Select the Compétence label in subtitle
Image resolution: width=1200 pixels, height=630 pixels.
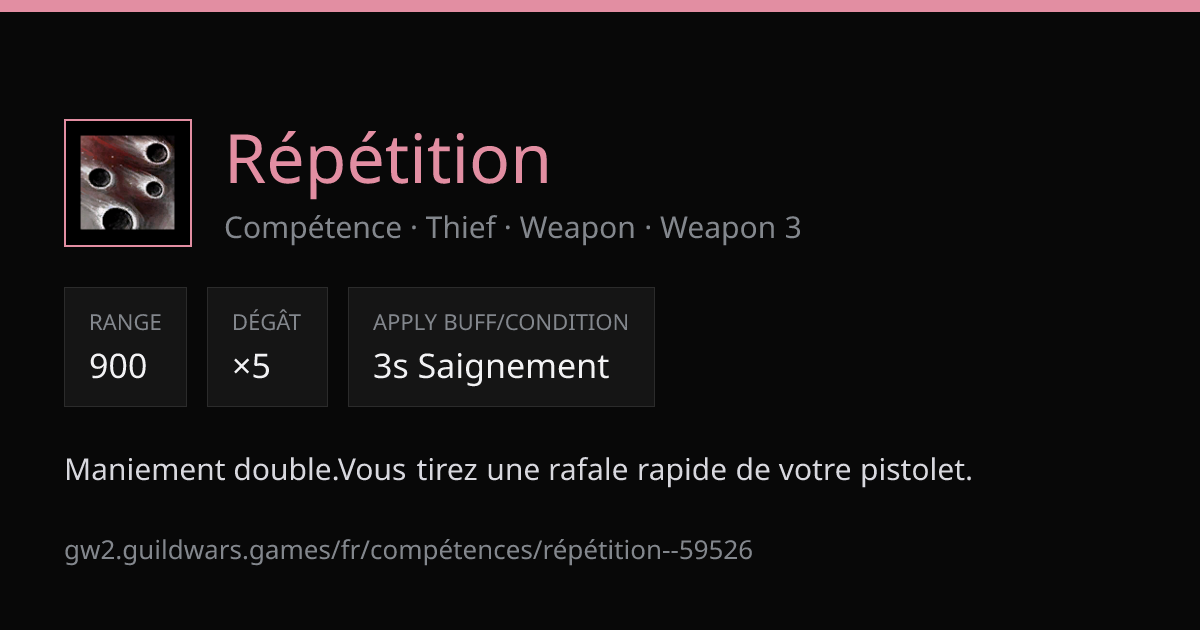313,228
